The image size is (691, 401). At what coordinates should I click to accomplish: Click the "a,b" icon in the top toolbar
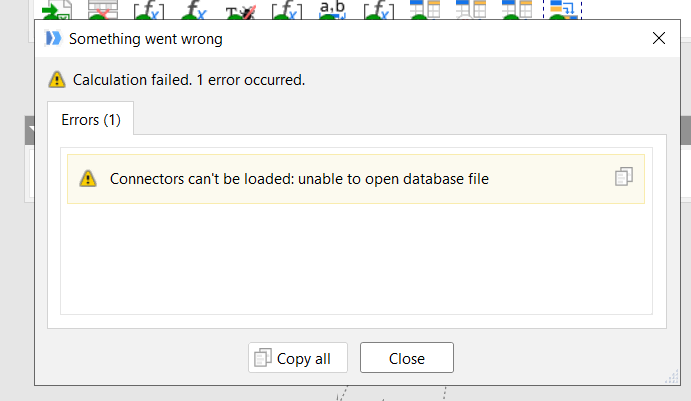coord(331,10)
